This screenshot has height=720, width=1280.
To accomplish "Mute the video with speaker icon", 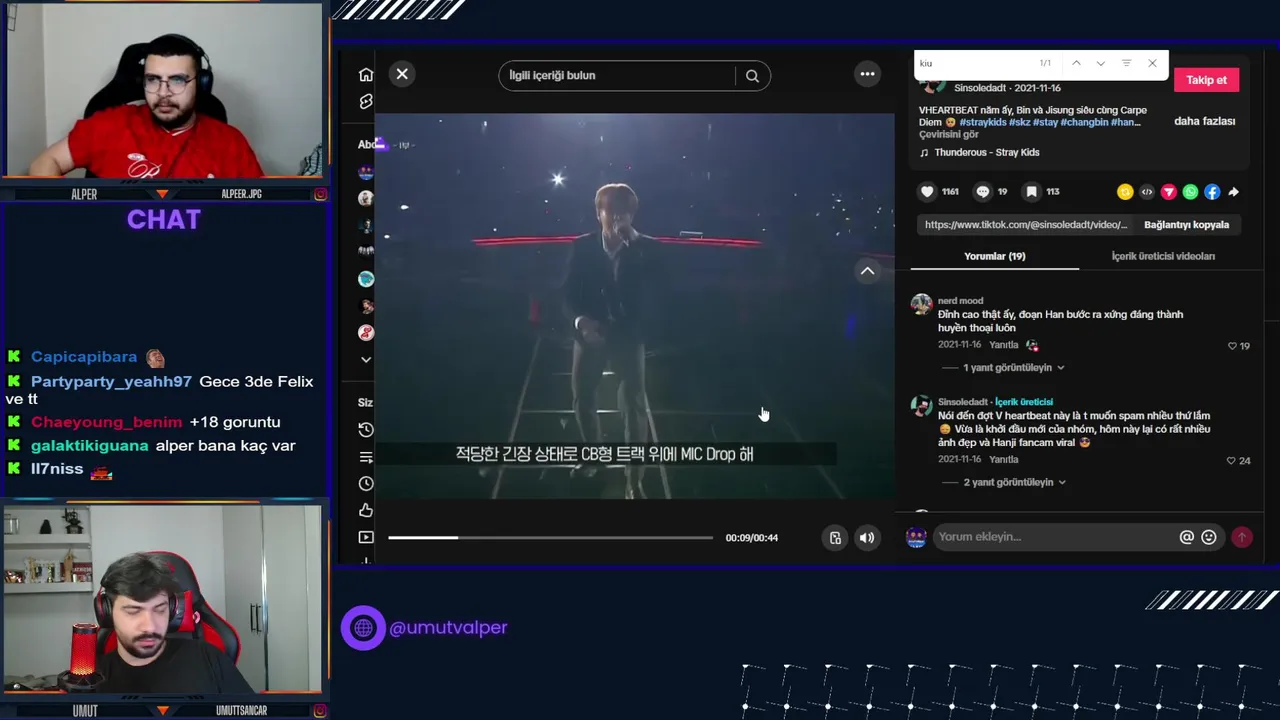I will click(x=867, y=538).
